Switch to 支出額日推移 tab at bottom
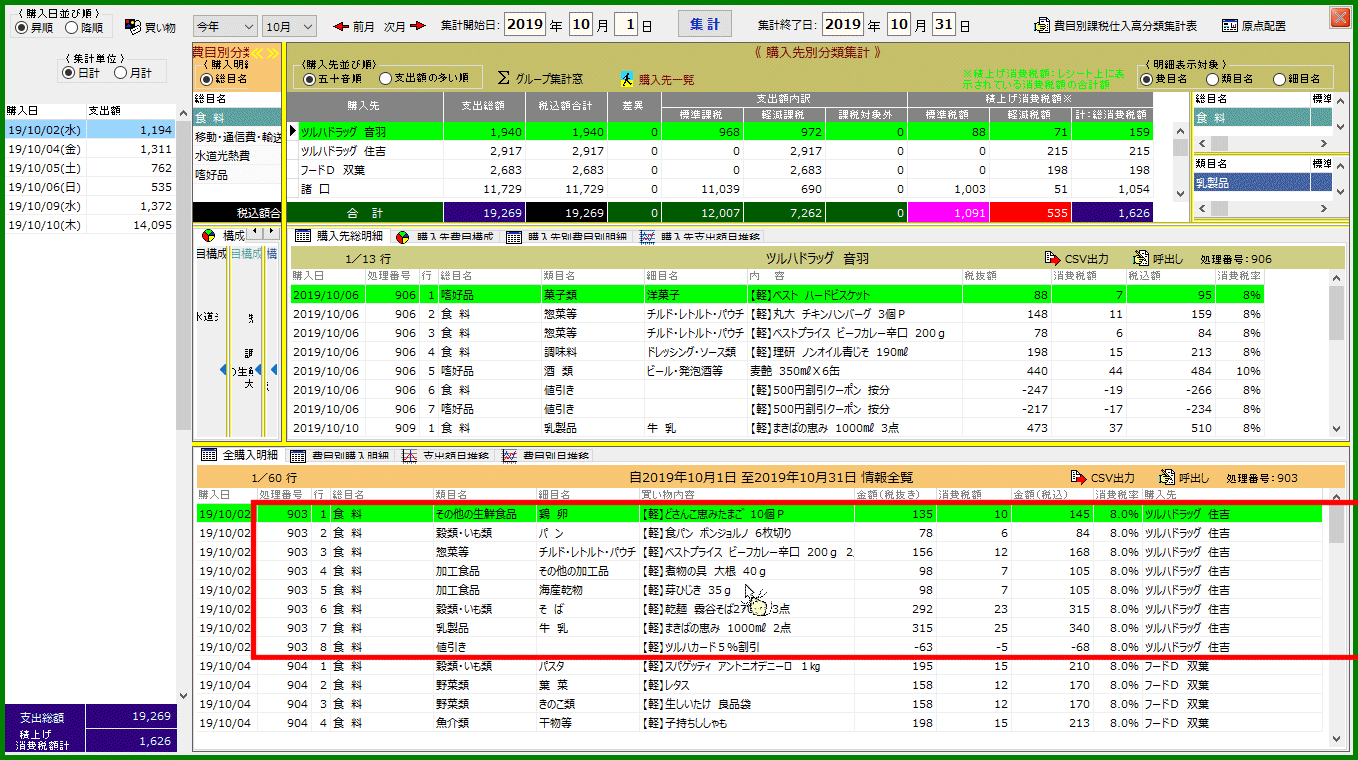 click(447, 455)
